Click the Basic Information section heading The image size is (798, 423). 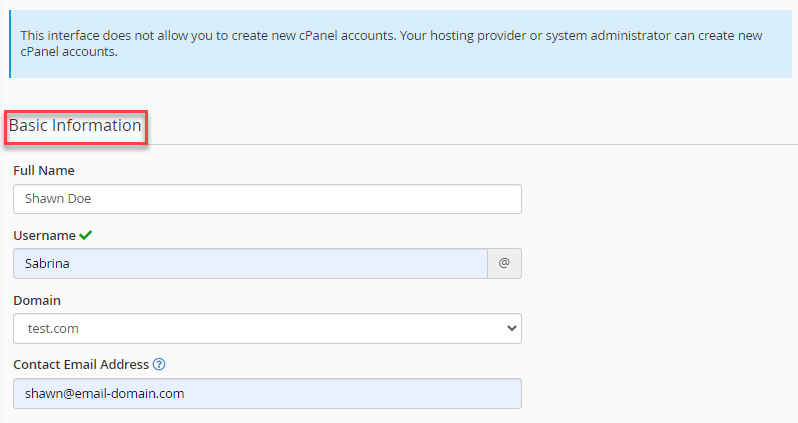pos(76,126)
